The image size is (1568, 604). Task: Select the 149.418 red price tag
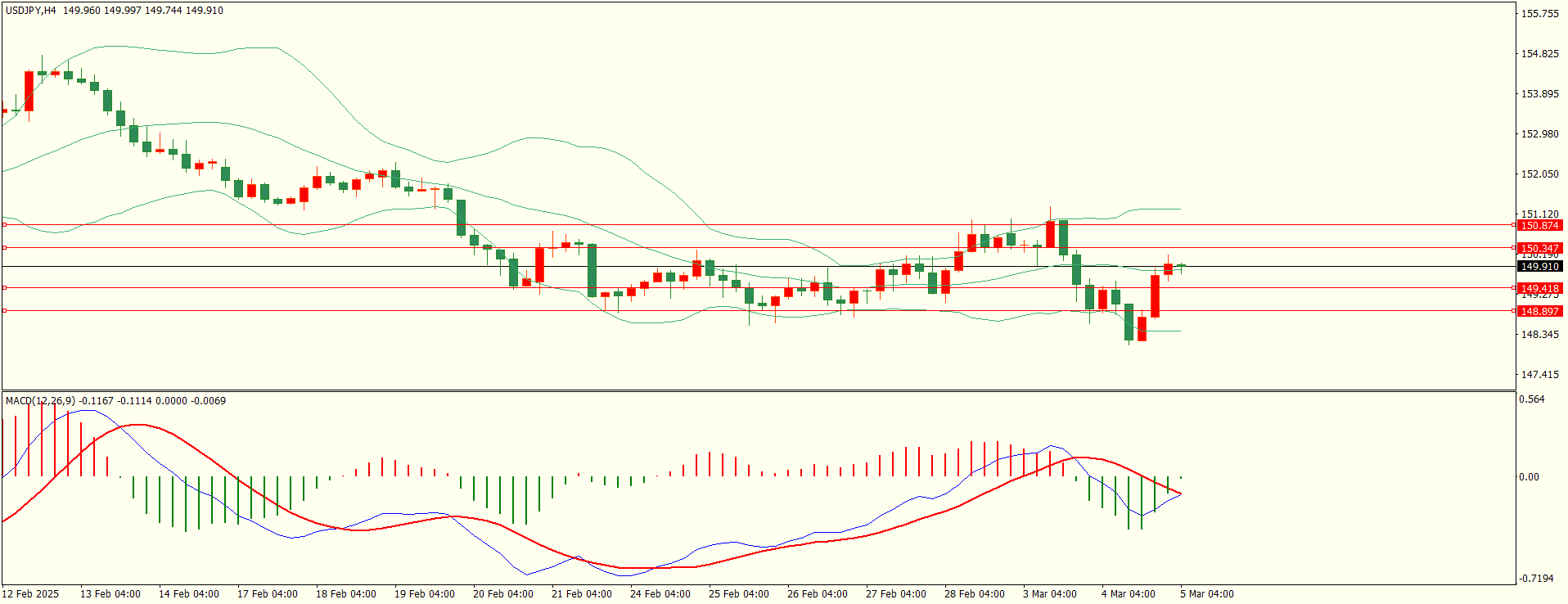click(x=1539, y=288)
